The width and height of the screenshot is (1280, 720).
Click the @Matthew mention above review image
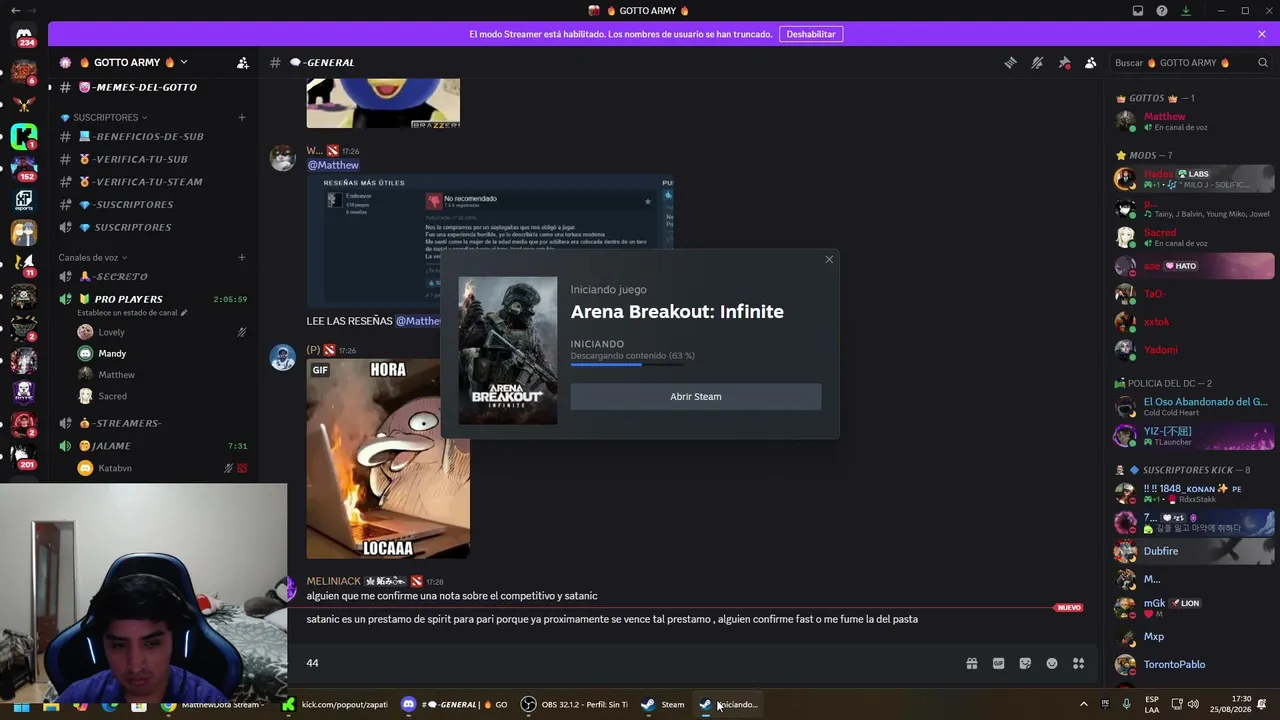[x=333, y=165]
